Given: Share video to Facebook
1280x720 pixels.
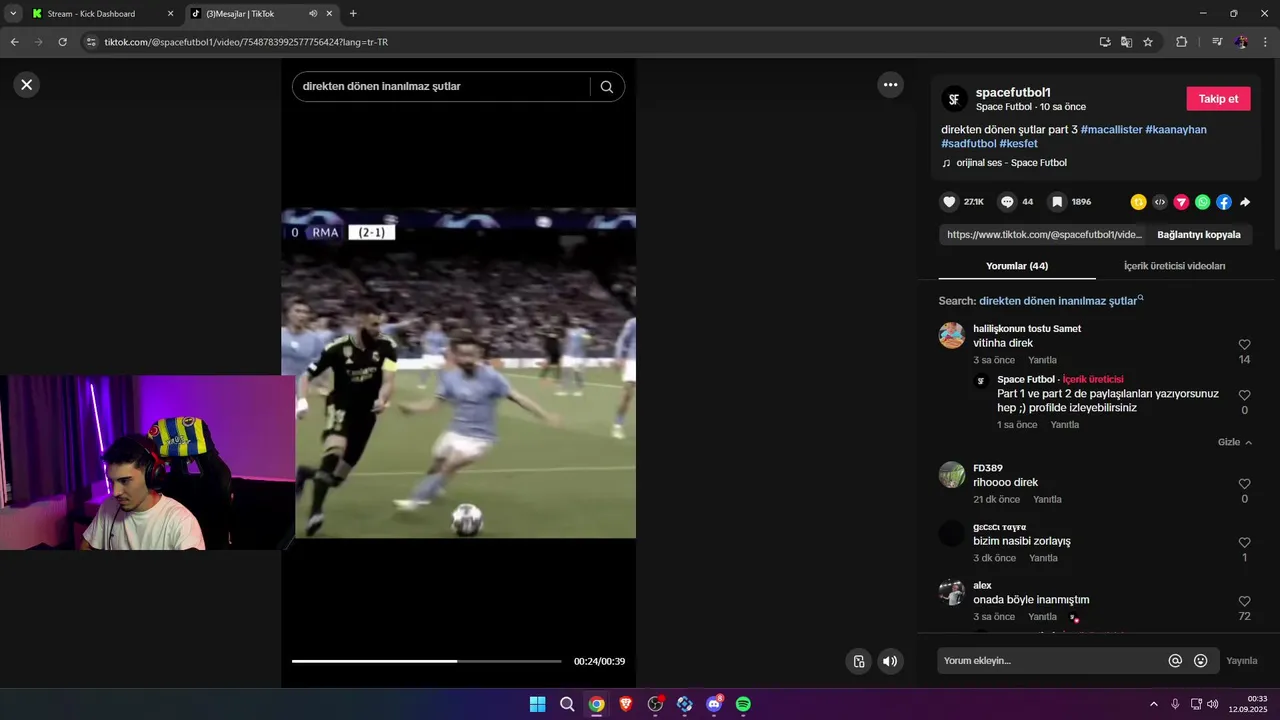Looking at the screenshot, I should pyautogui.click(x=1224, y=202).
